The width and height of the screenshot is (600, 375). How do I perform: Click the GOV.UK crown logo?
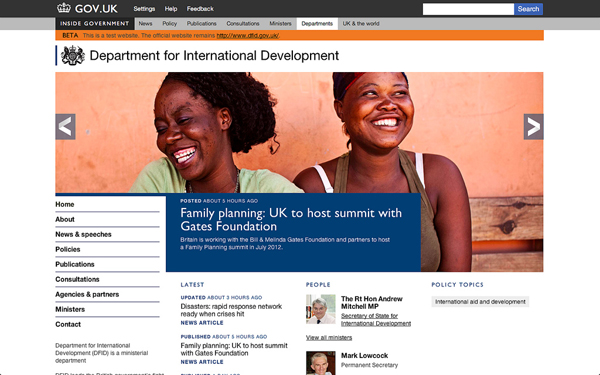click(64, 8)
